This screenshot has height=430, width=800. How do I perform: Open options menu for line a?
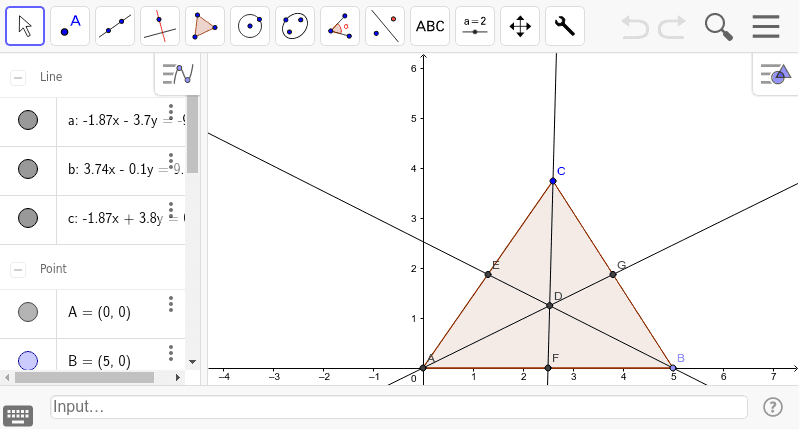(x=171, y=112)
